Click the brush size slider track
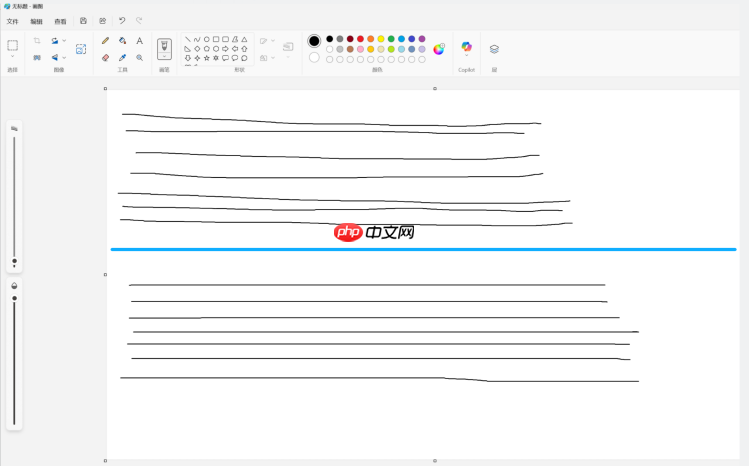749x466 pixels. [x=14, y=200]
